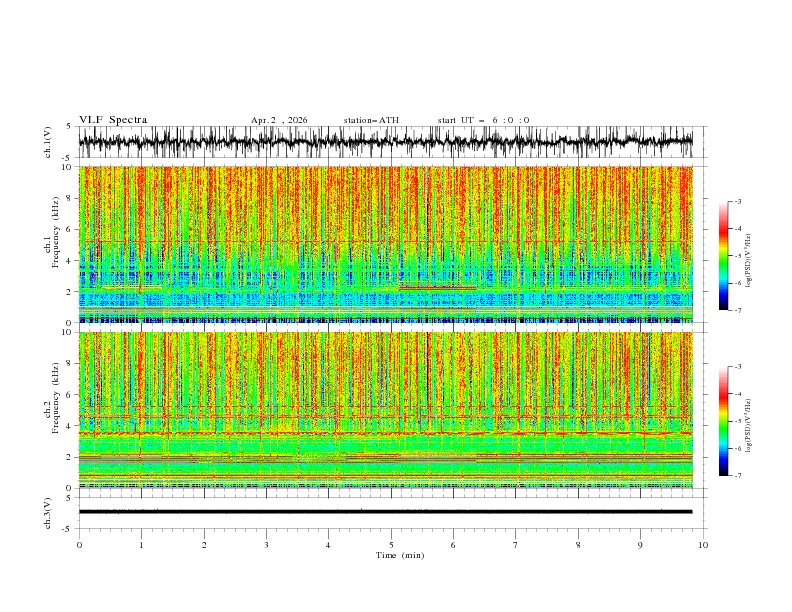The image size is (792, 612).
Task: Click the ch.3 flat black waveform trace
Action: (x=386, y=512)
